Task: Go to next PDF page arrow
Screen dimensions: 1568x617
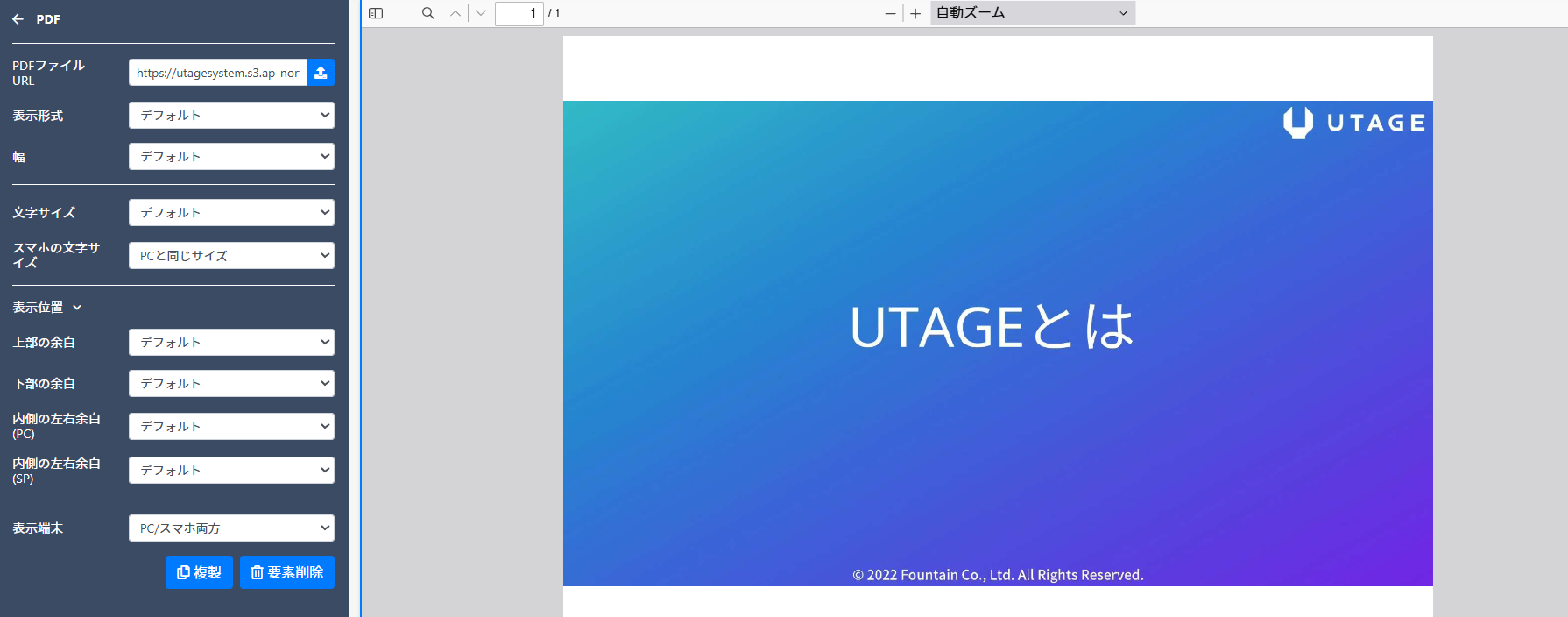Action: (481, 13)
